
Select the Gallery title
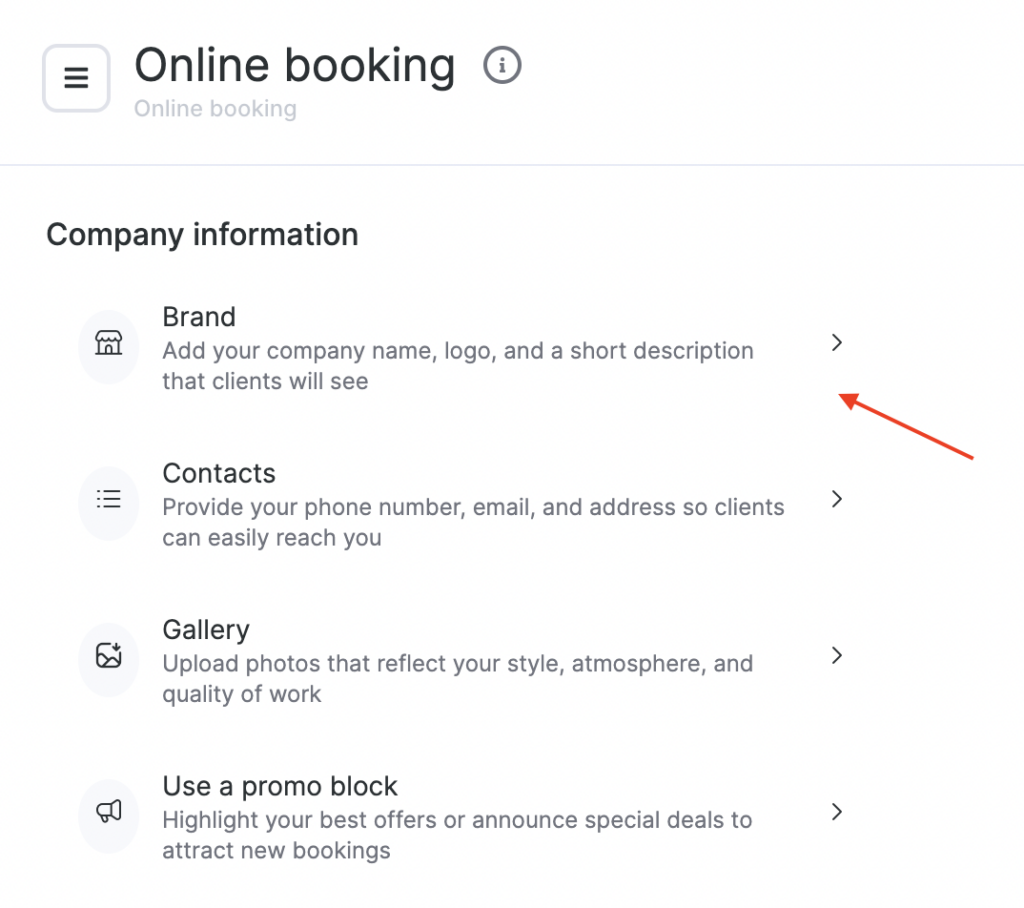pyautogui.click(x=206, y=630)
